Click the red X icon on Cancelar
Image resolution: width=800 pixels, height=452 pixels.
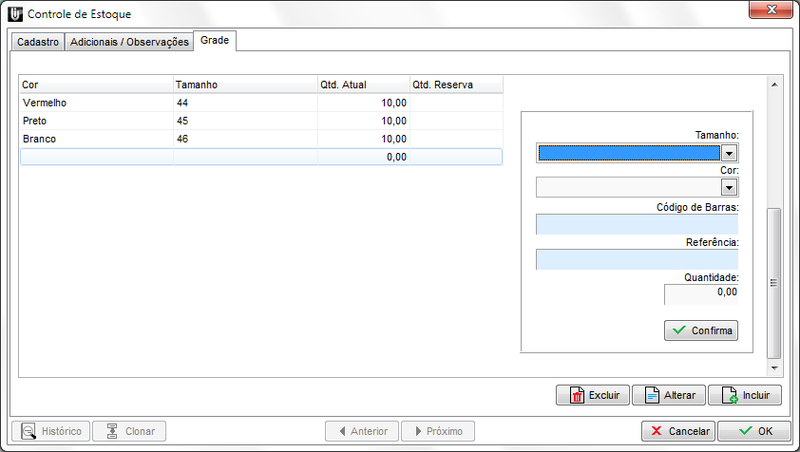pyautogui.click(x=657, y=431)
